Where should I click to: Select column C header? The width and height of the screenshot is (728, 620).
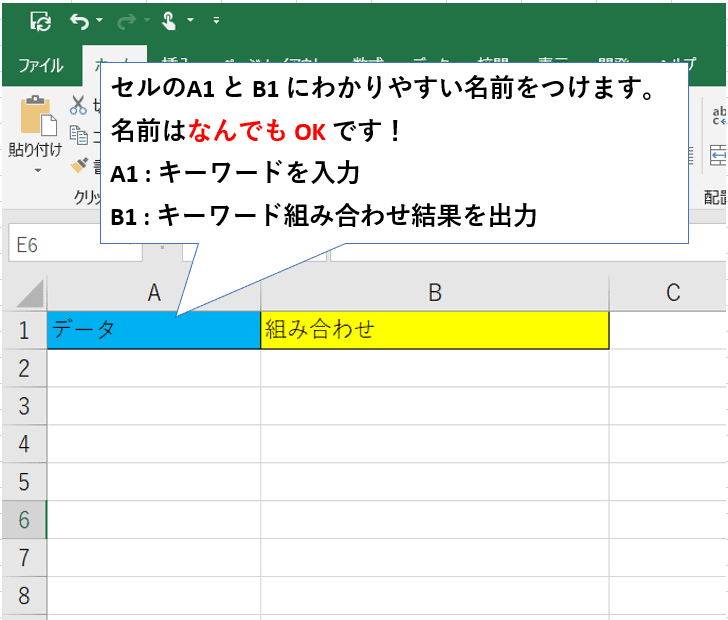[672, 292]
